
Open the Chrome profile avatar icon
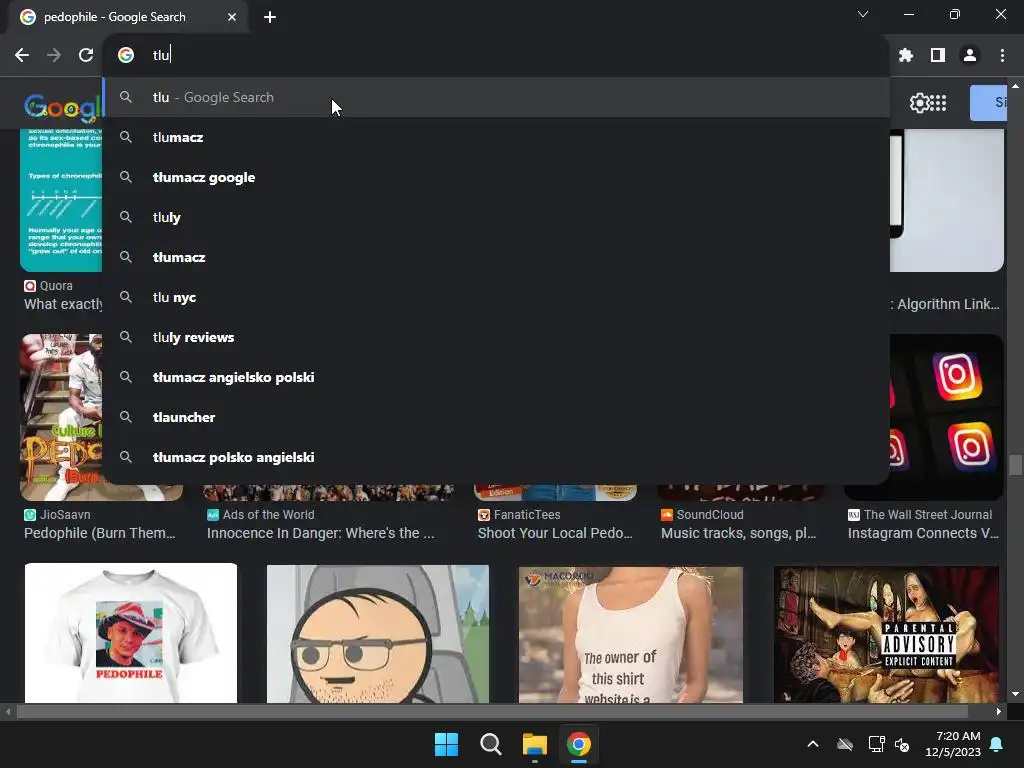(x=970, y=56)
